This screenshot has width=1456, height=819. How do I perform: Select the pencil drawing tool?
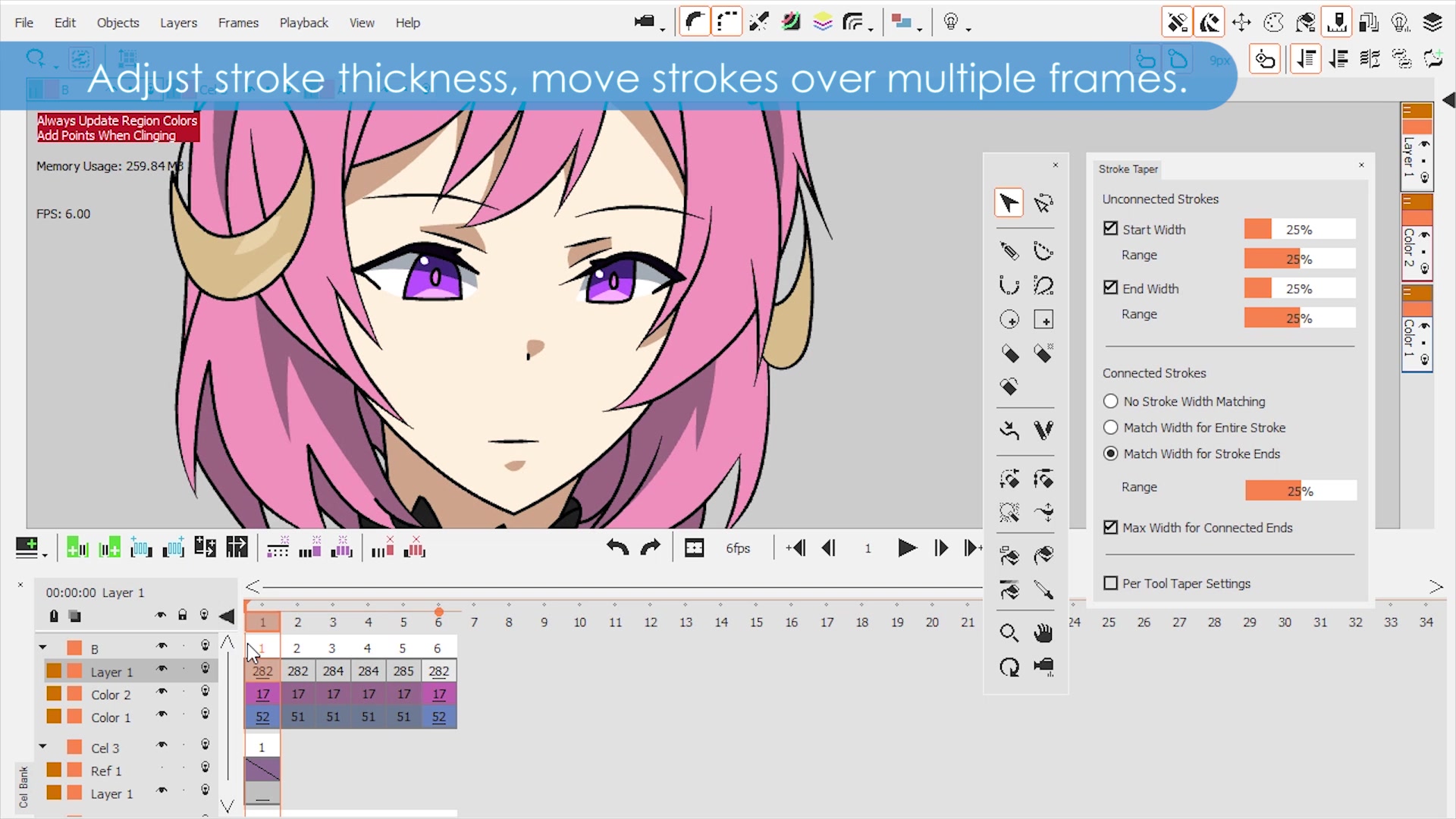[x=1009, y=251]
